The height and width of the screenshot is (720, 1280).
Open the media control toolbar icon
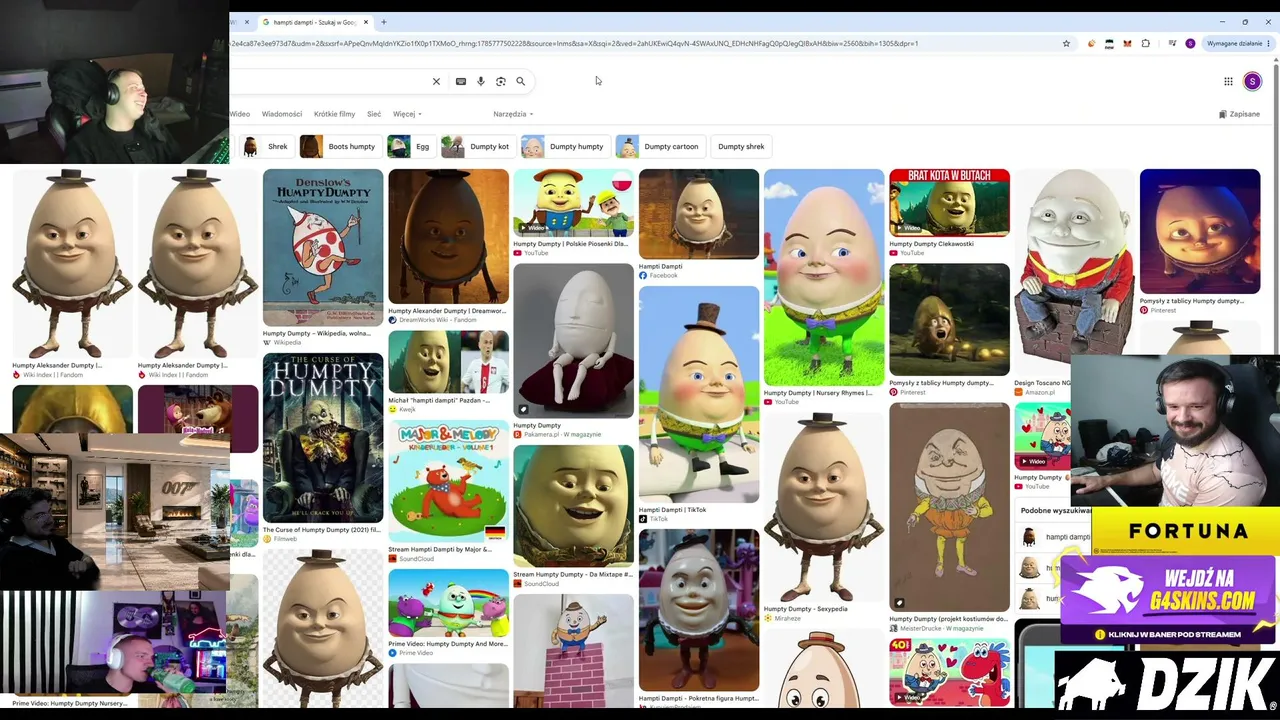tap(1172, 43)
